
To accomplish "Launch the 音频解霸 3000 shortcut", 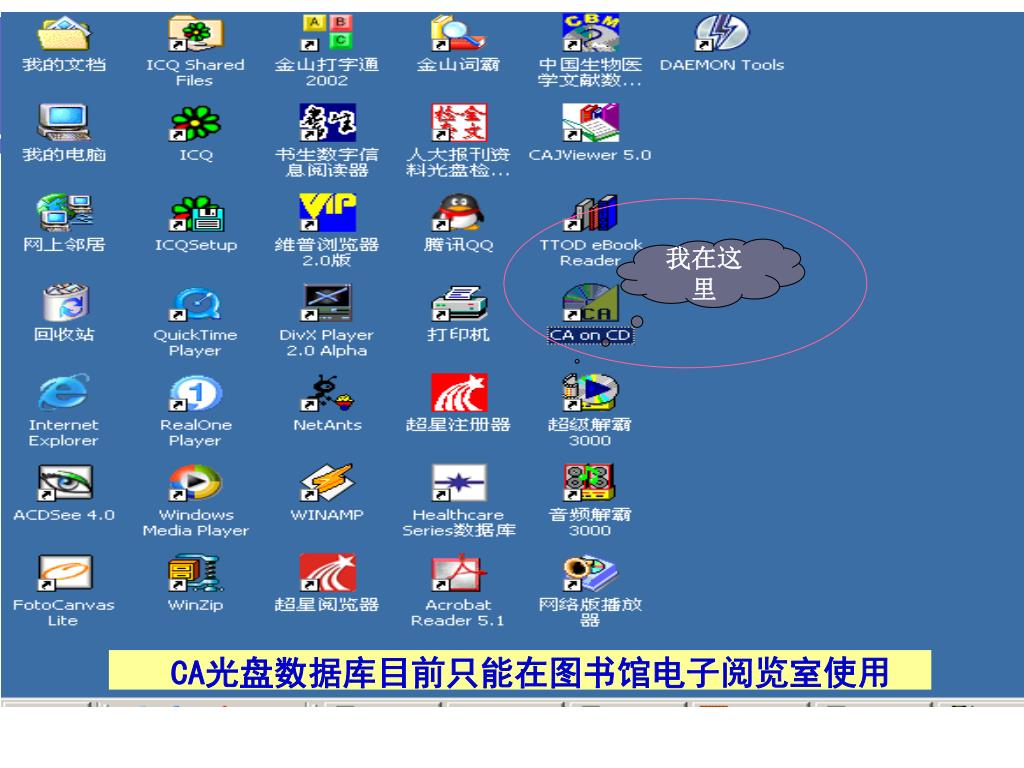I will [590, 483].
